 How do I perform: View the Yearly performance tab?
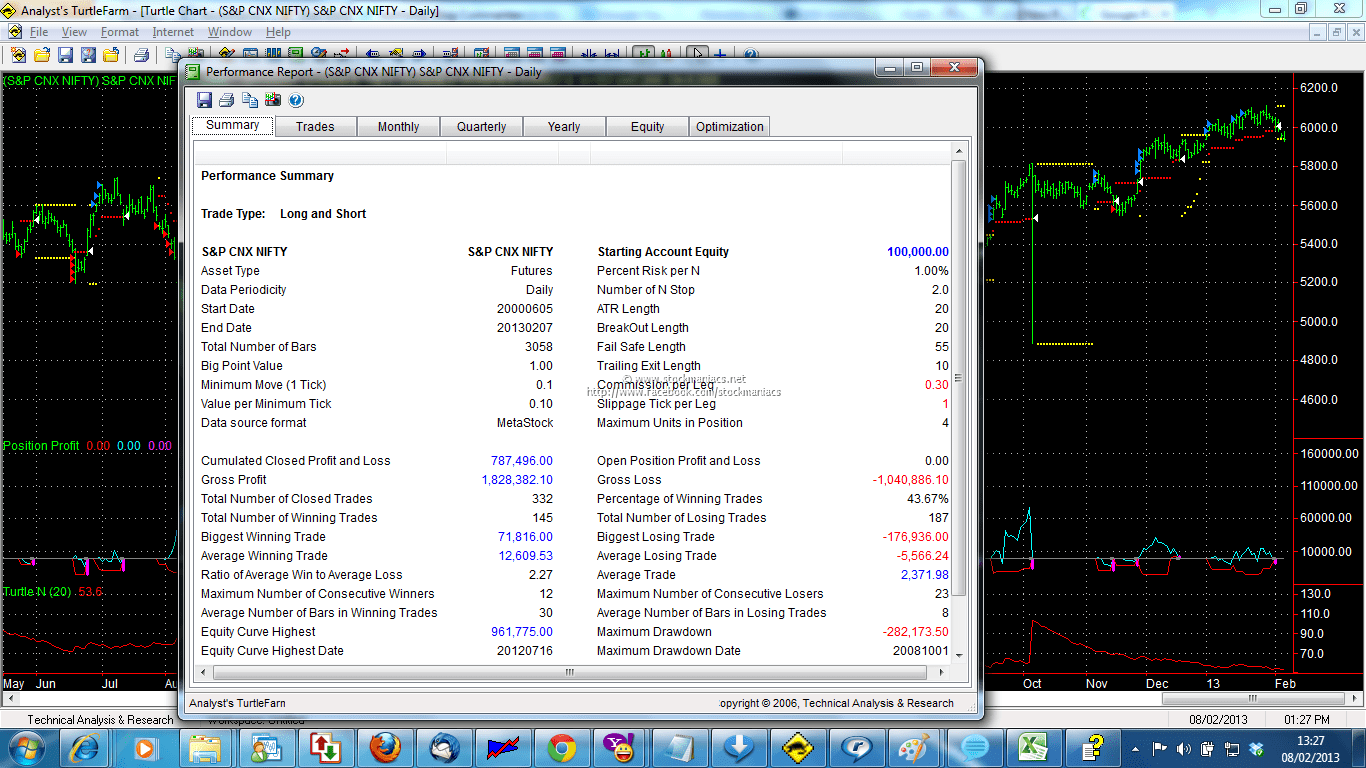pos(563,126)
